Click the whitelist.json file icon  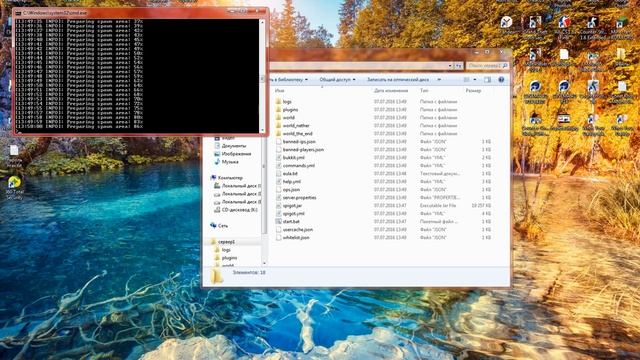point(278,237)
